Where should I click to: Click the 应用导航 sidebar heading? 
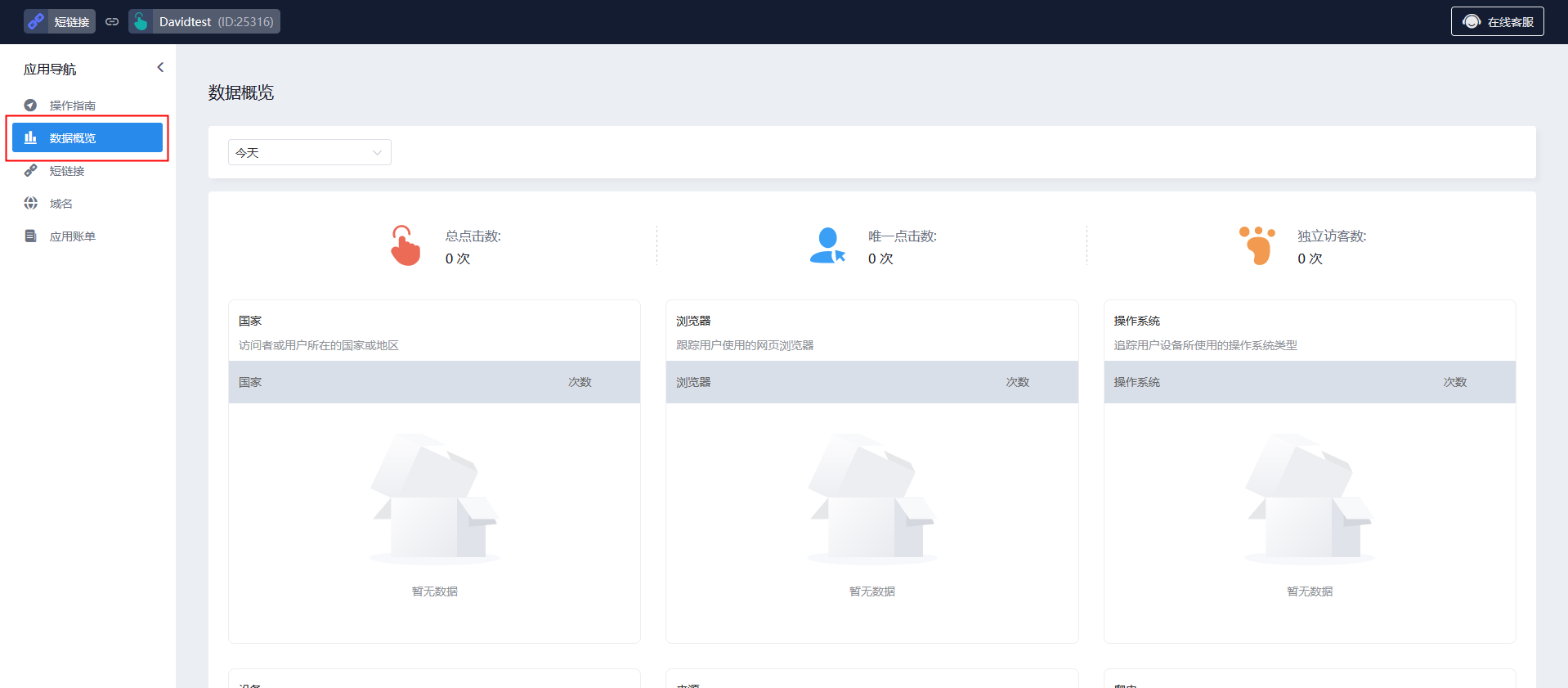tap(50, 69)
